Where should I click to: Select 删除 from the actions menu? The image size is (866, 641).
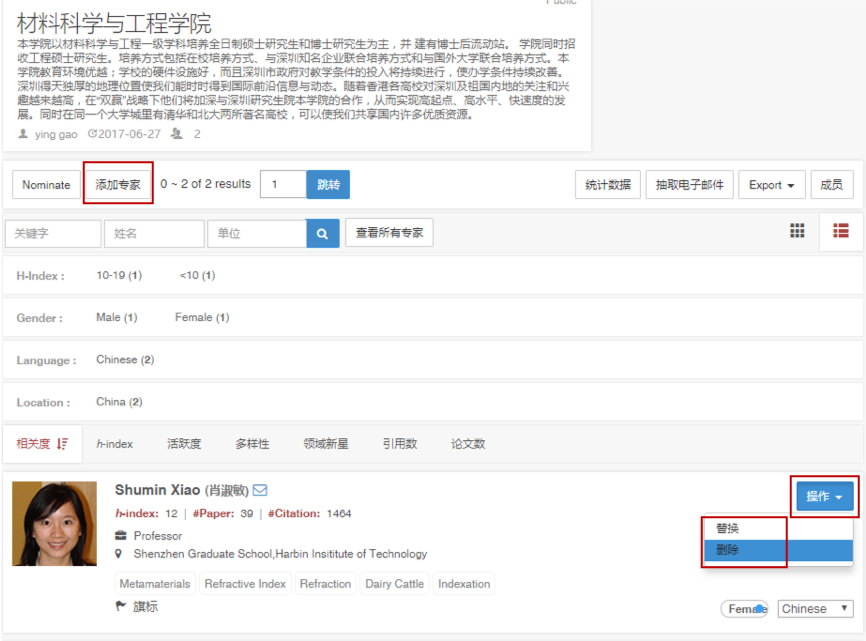(x=728, y=550)
